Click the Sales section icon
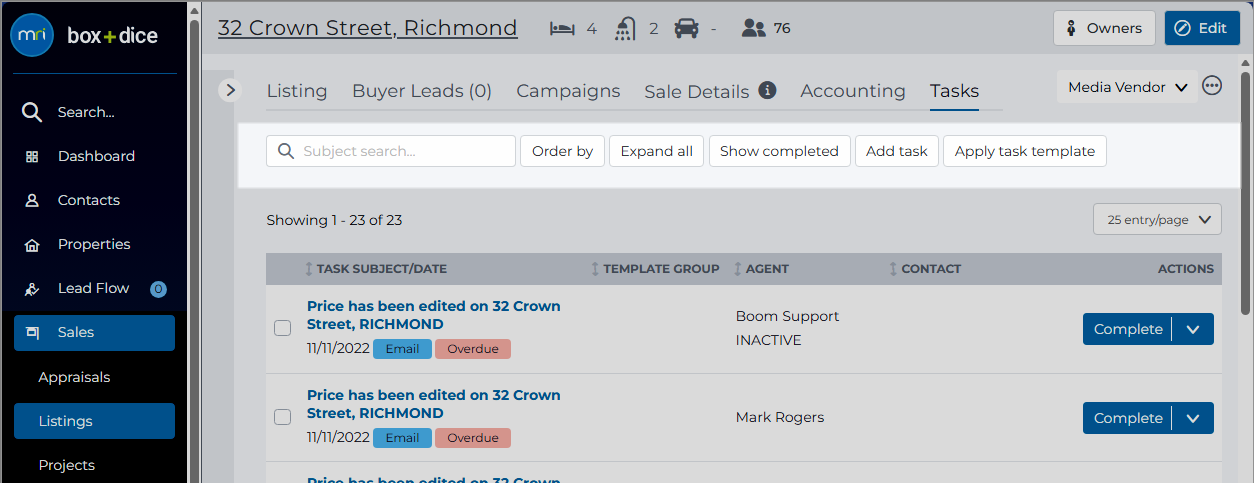 (x=32, y=332)
